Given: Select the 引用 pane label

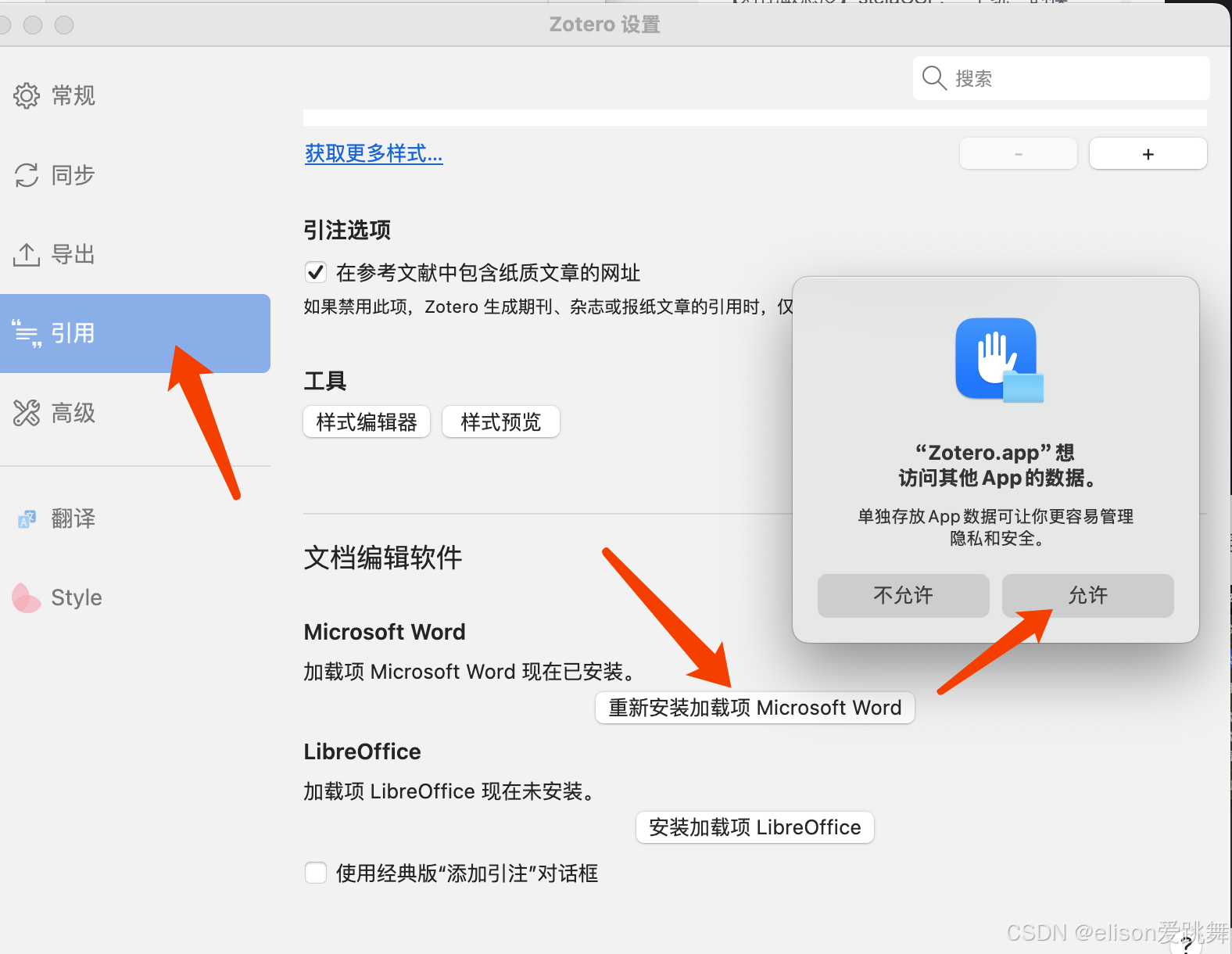Looking at the screenshot, I should point(73,333).
